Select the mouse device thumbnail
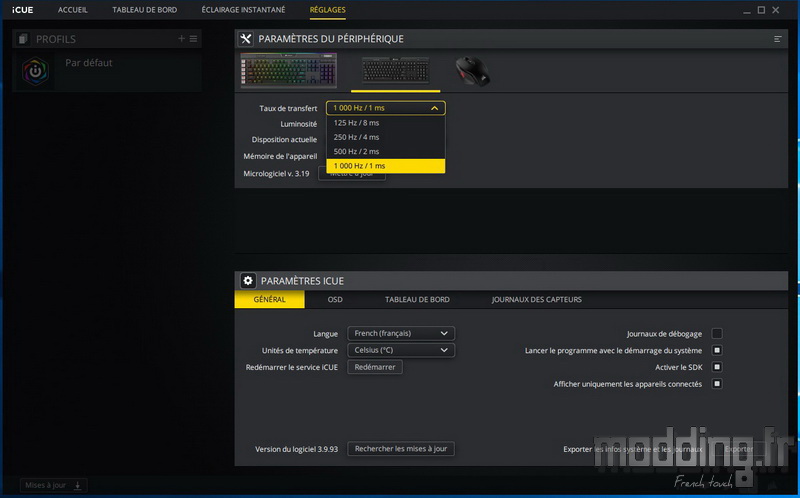 click(472, 71)
